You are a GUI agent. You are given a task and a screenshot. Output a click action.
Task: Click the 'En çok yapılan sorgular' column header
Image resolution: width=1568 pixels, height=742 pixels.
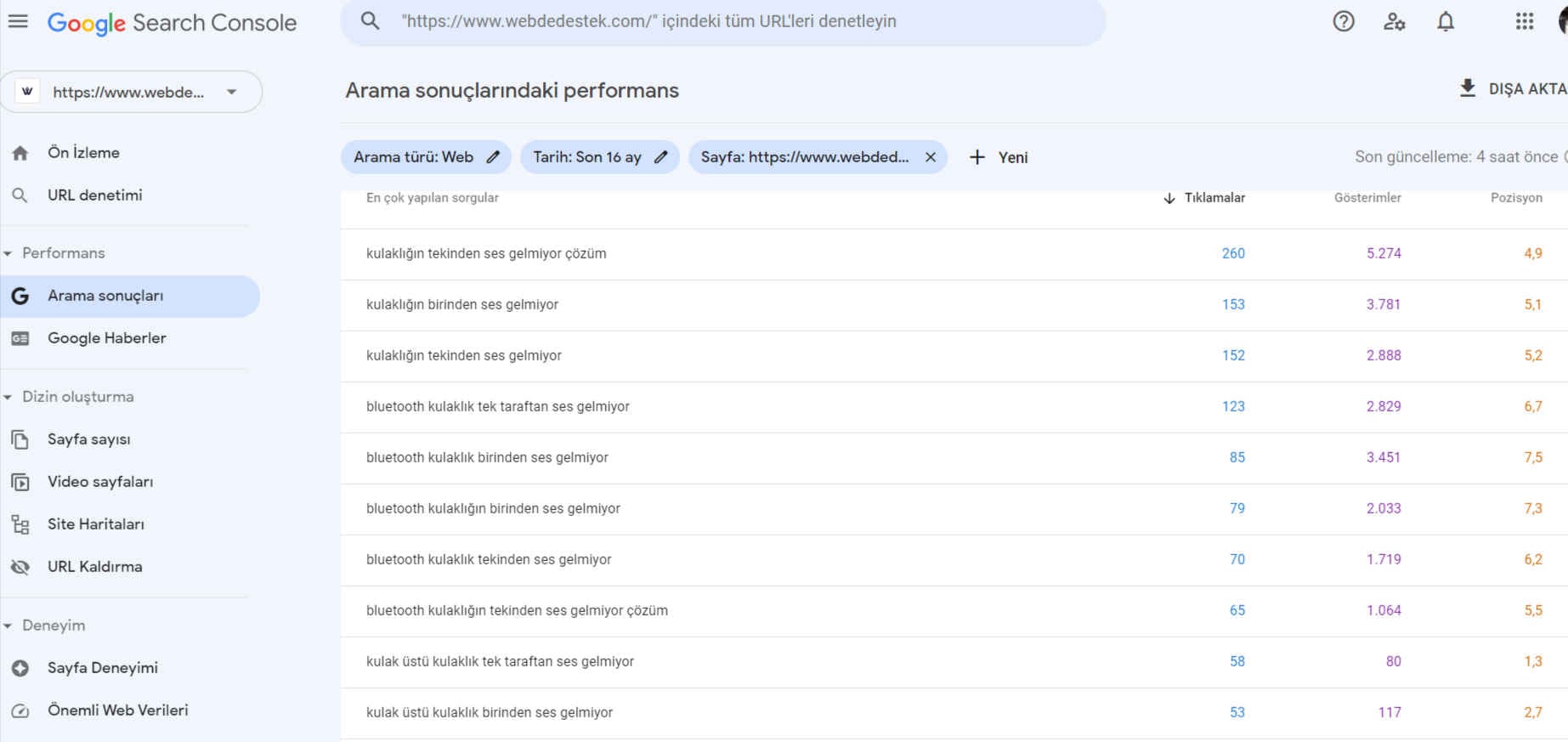tap(433, 198)
